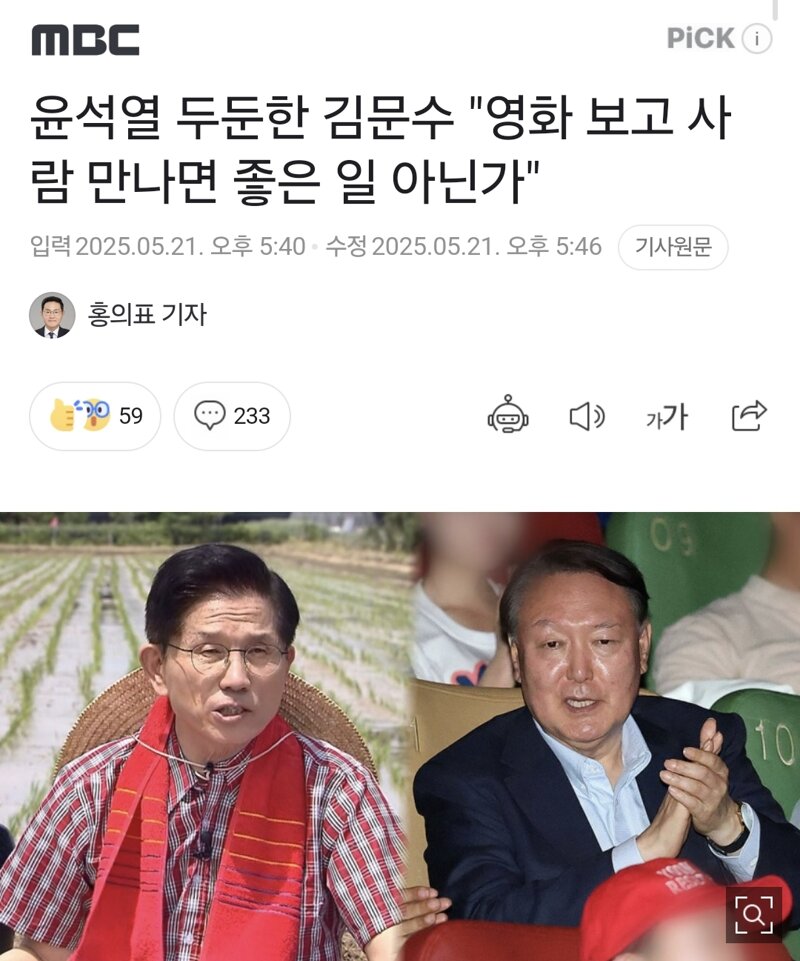This screenshot has height=961, width=800.
Task: Enlarge the photo with magnifier icon
Action: coord(753,915)
